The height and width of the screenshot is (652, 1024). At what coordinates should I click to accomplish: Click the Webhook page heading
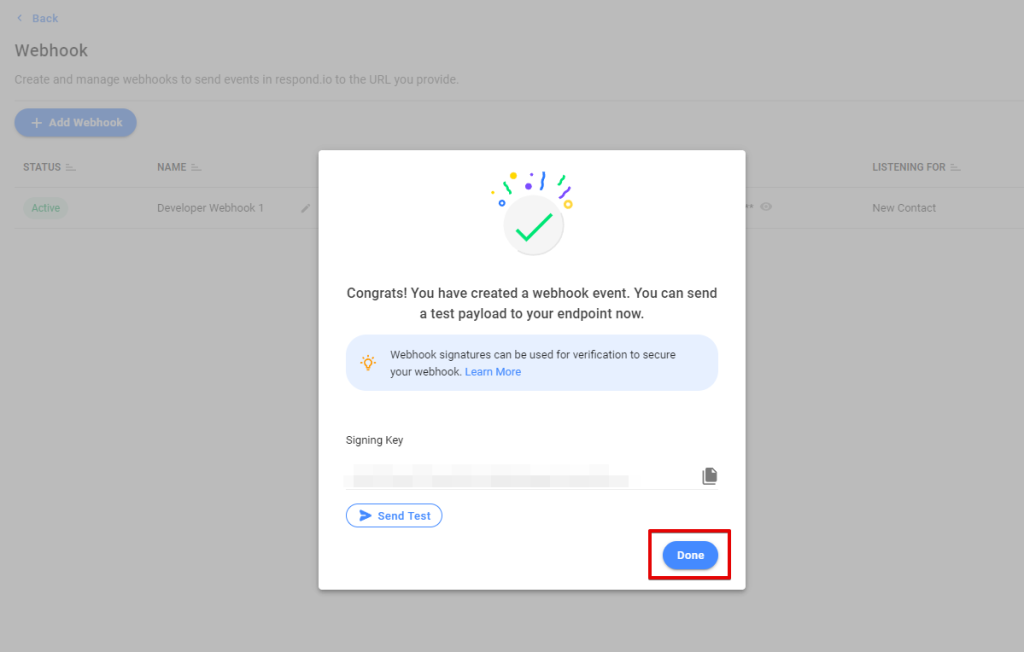pos(51,50)
